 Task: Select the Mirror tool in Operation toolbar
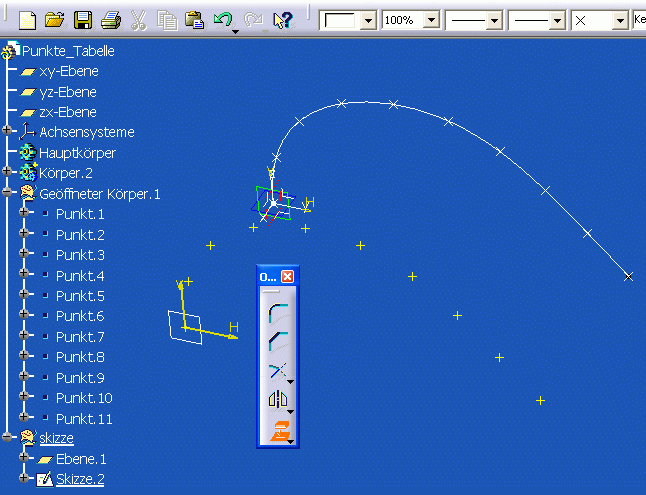point(277,399)
